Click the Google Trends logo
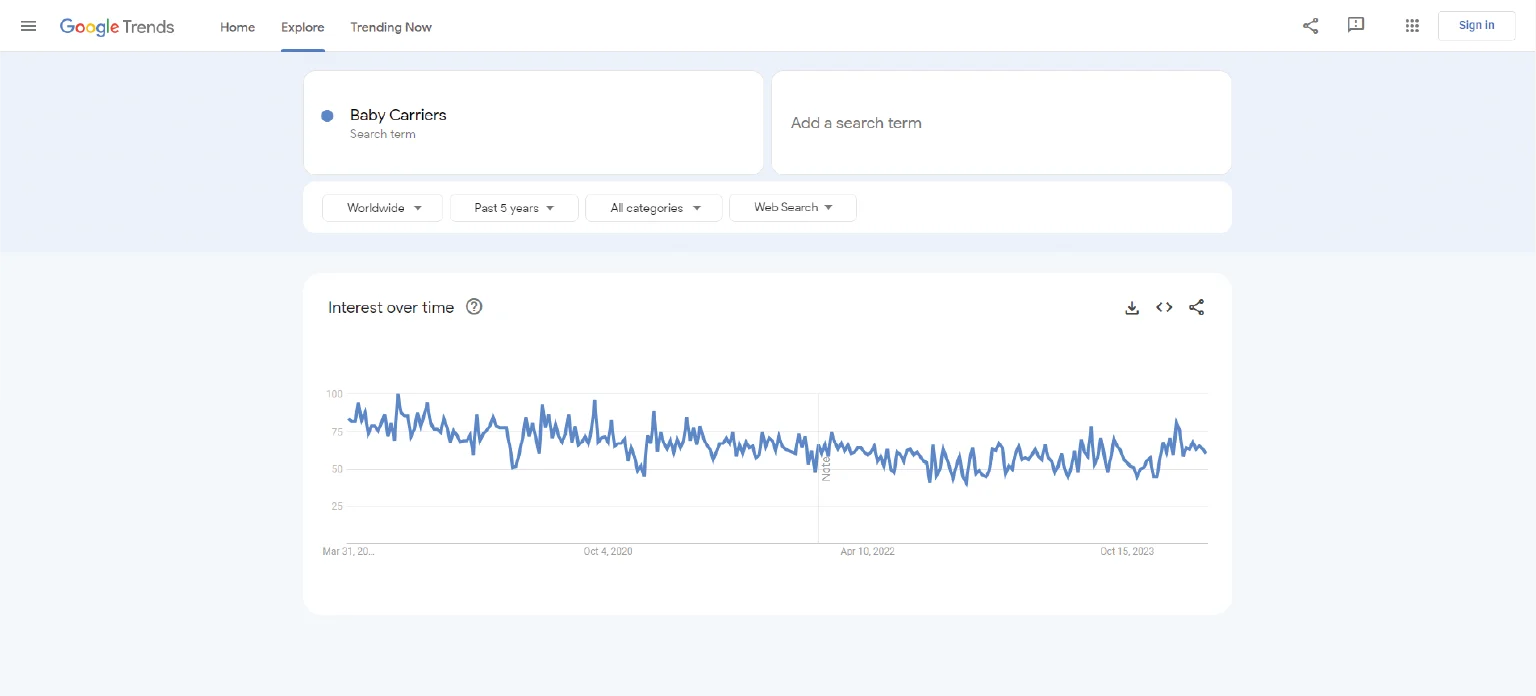The height and width of the screenshot is (696, 1536). 117,27
